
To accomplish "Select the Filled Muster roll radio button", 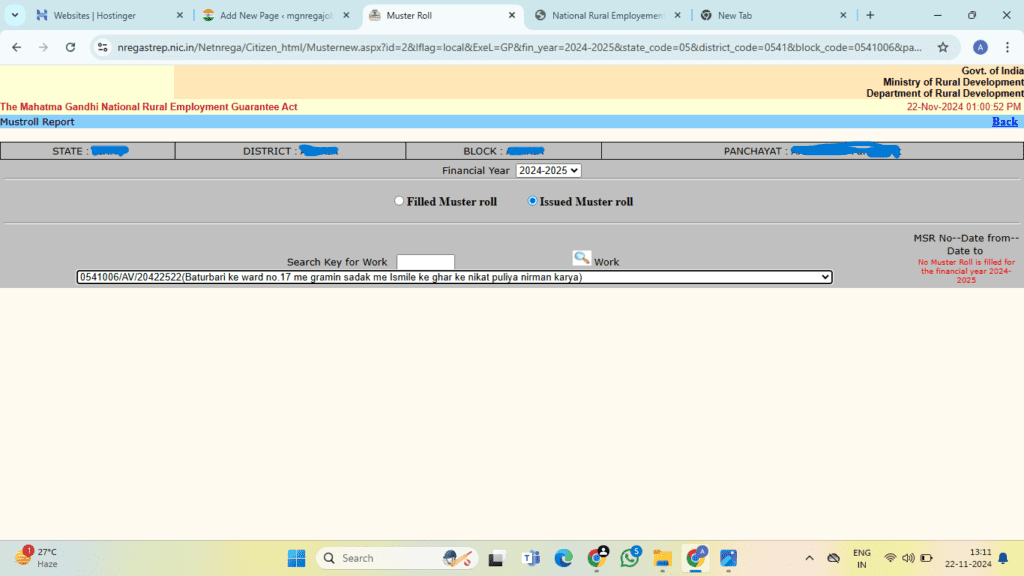I will [x=399, y=201].
